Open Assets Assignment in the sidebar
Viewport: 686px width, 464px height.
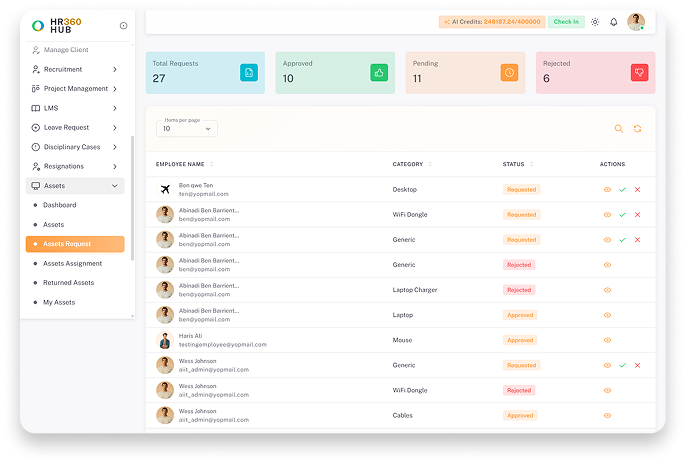click(72, 263)
